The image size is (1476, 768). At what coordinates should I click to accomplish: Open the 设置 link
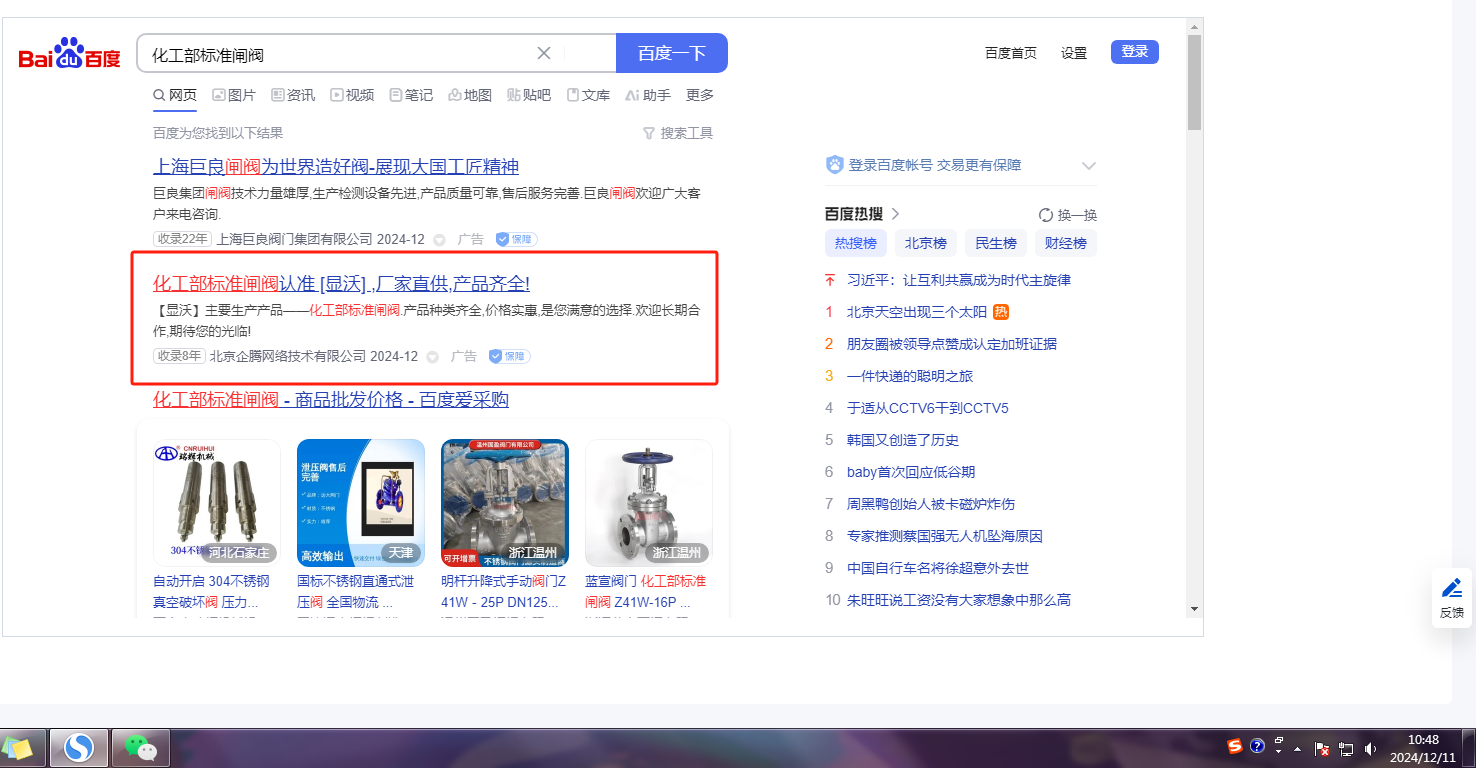coord(1074,53)
